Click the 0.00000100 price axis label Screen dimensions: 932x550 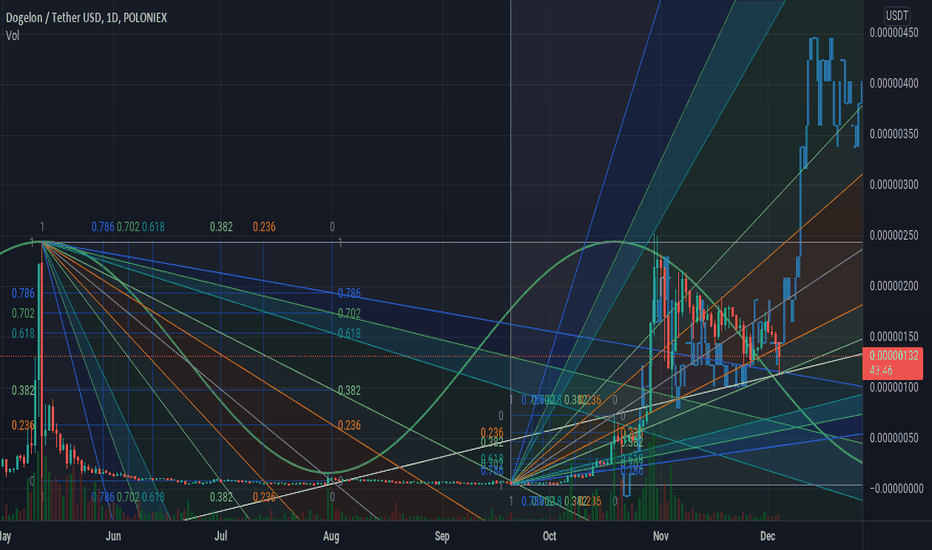pyautogui.click(x=894, y=387)
